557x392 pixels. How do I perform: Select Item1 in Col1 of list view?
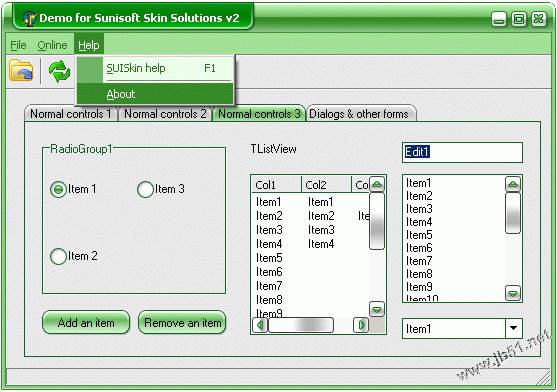click(x=269, y=202)
